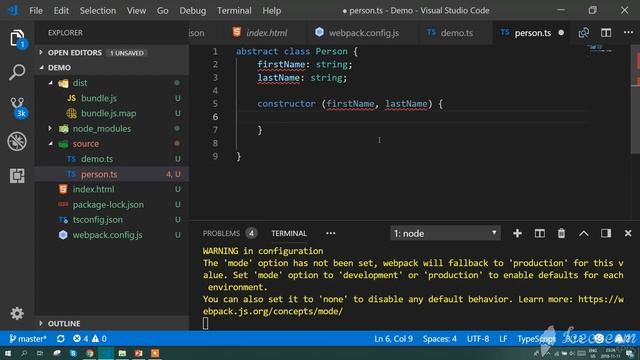This screenshot has height=360, width=640.
Task: Open the Edit menu
Action: tap(61, 11)
